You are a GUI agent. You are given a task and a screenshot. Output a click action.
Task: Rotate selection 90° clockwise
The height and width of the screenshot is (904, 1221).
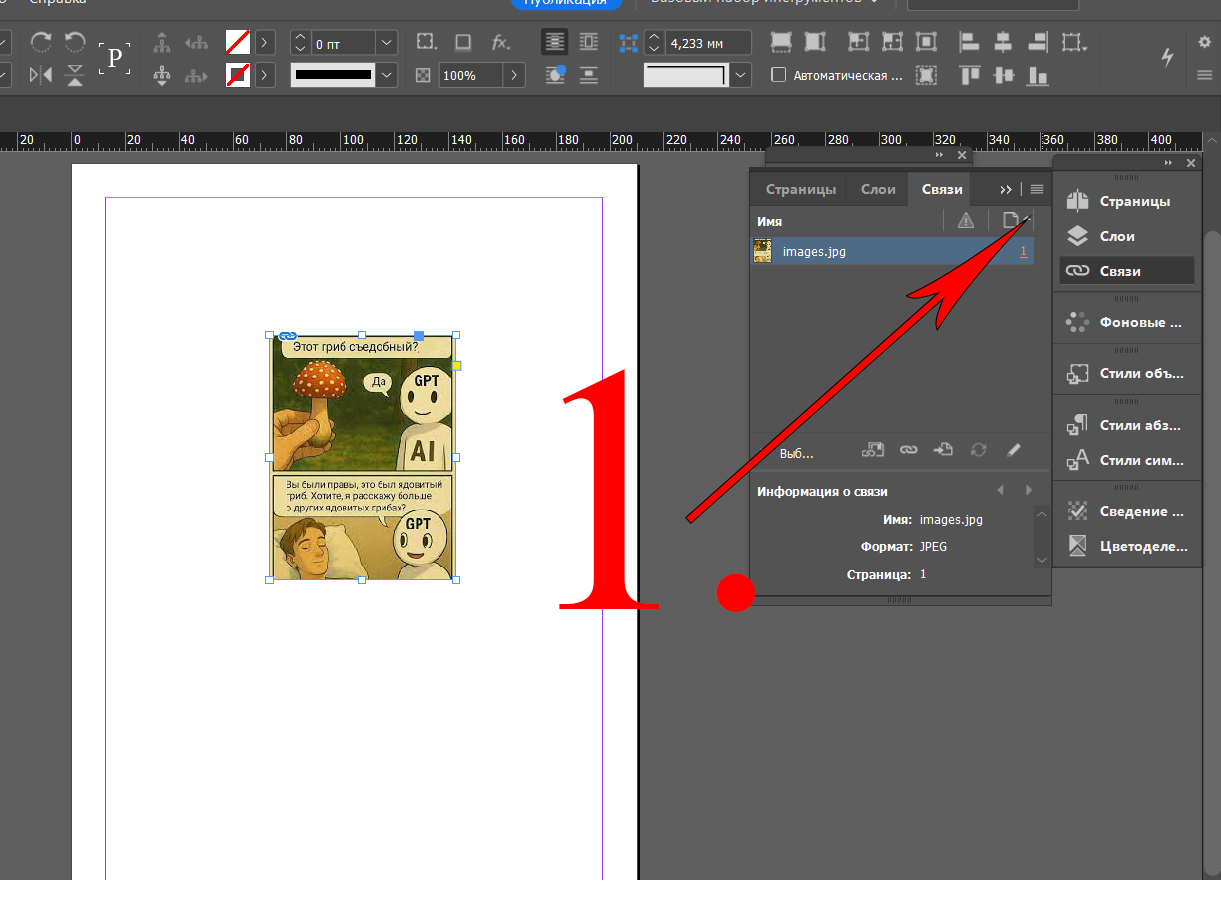42,42
